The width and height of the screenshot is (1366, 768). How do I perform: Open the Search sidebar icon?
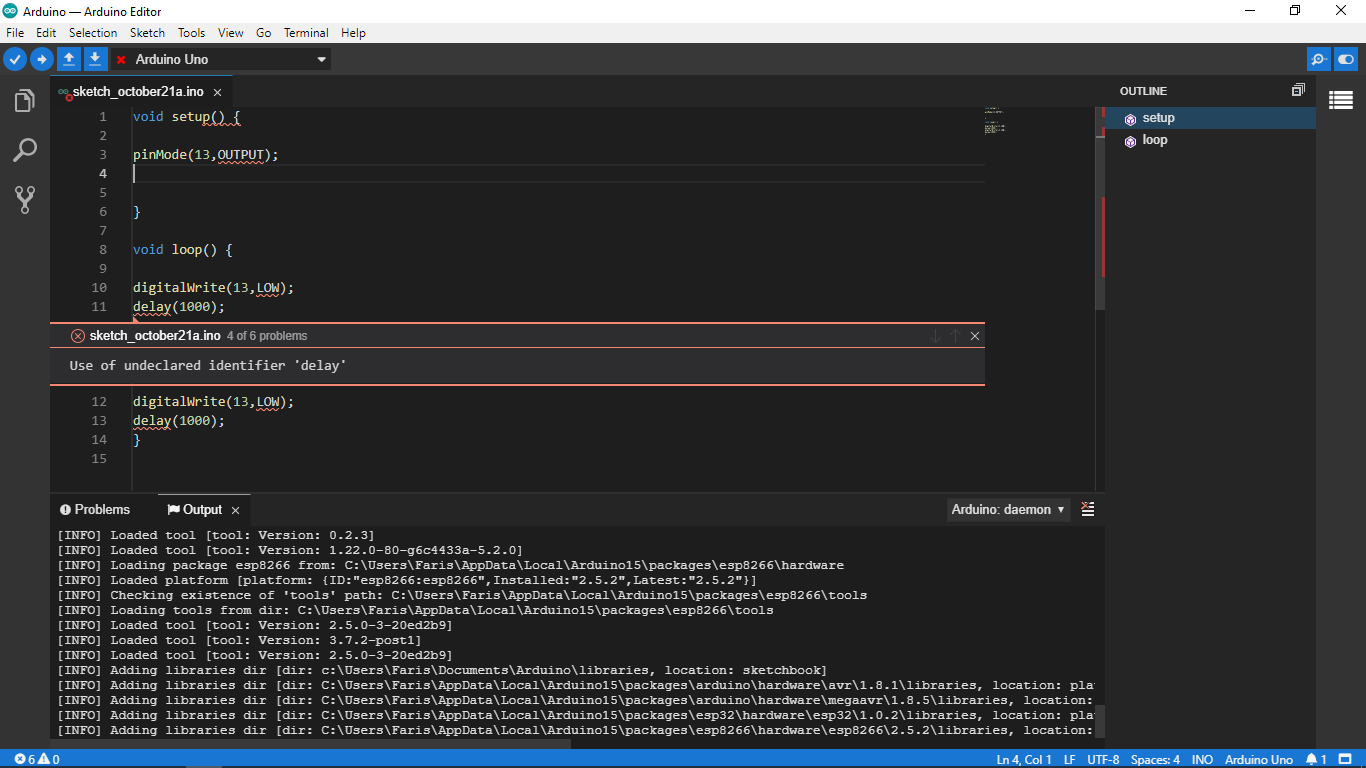[25, 151]
